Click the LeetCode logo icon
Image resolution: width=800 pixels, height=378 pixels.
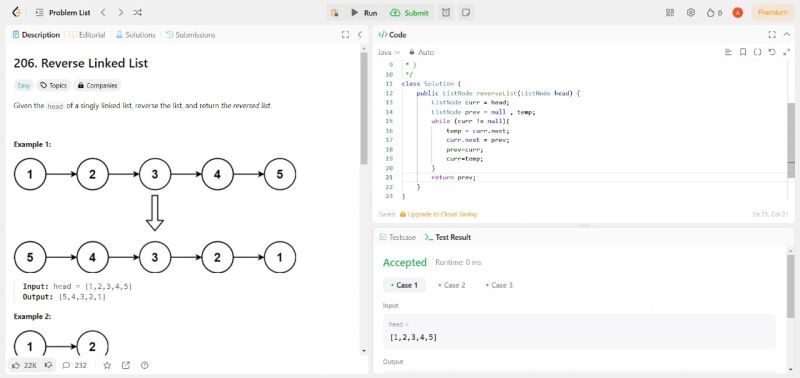click(x=16, y=12)
